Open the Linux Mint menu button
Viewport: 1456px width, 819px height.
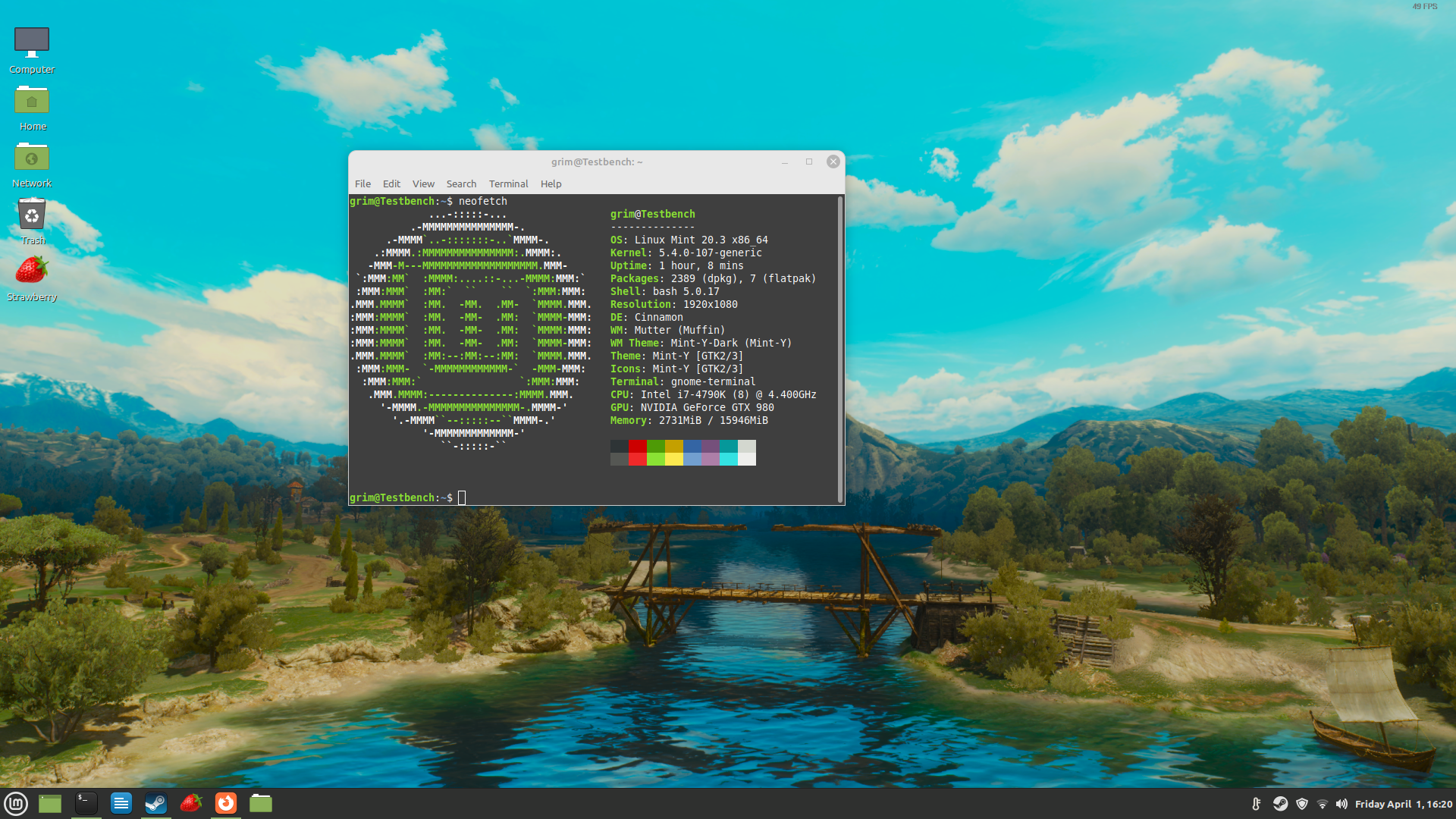(x=16, y=803)
